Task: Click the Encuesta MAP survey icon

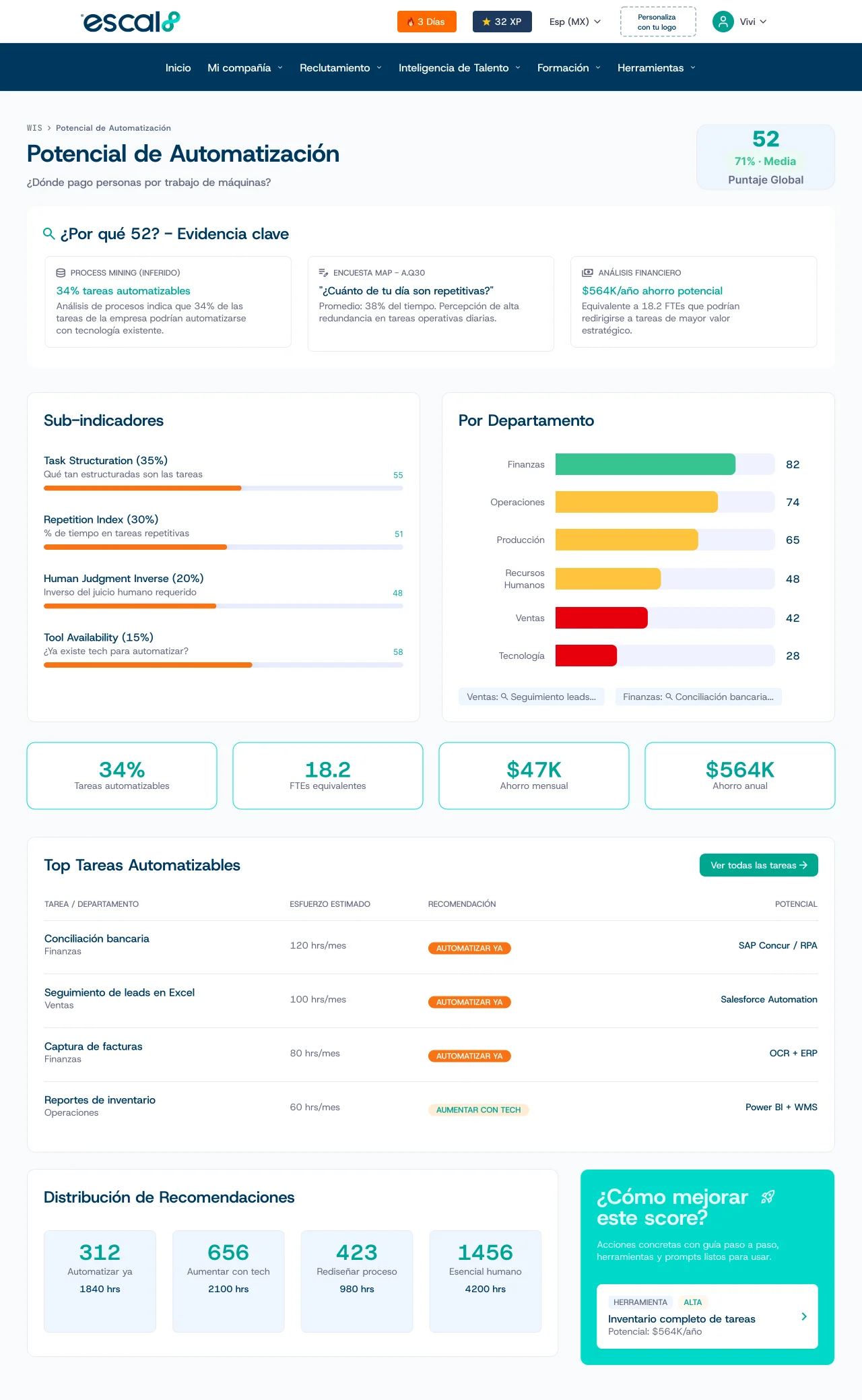Action: point(323,273)
